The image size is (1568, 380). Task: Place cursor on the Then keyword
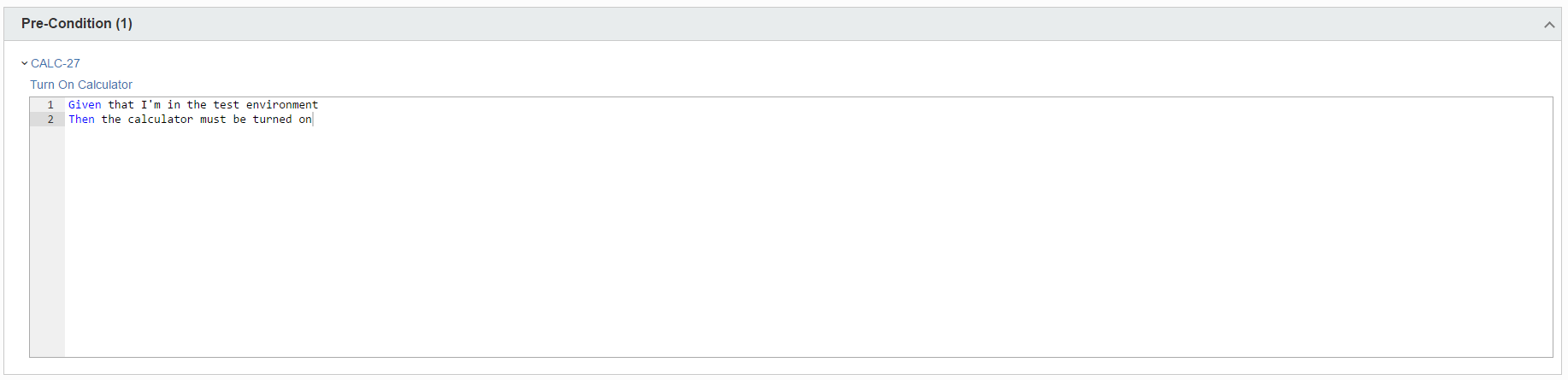[81, 120]
